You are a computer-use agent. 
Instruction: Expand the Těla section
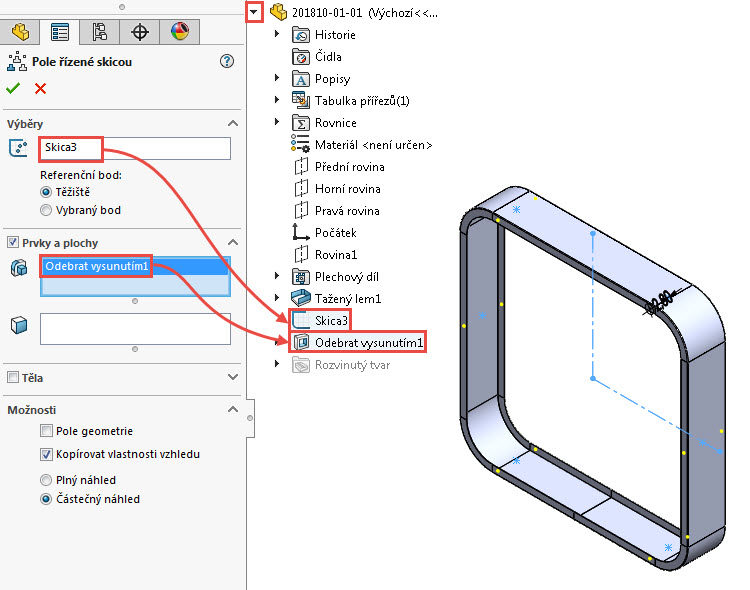coord(233,377)
